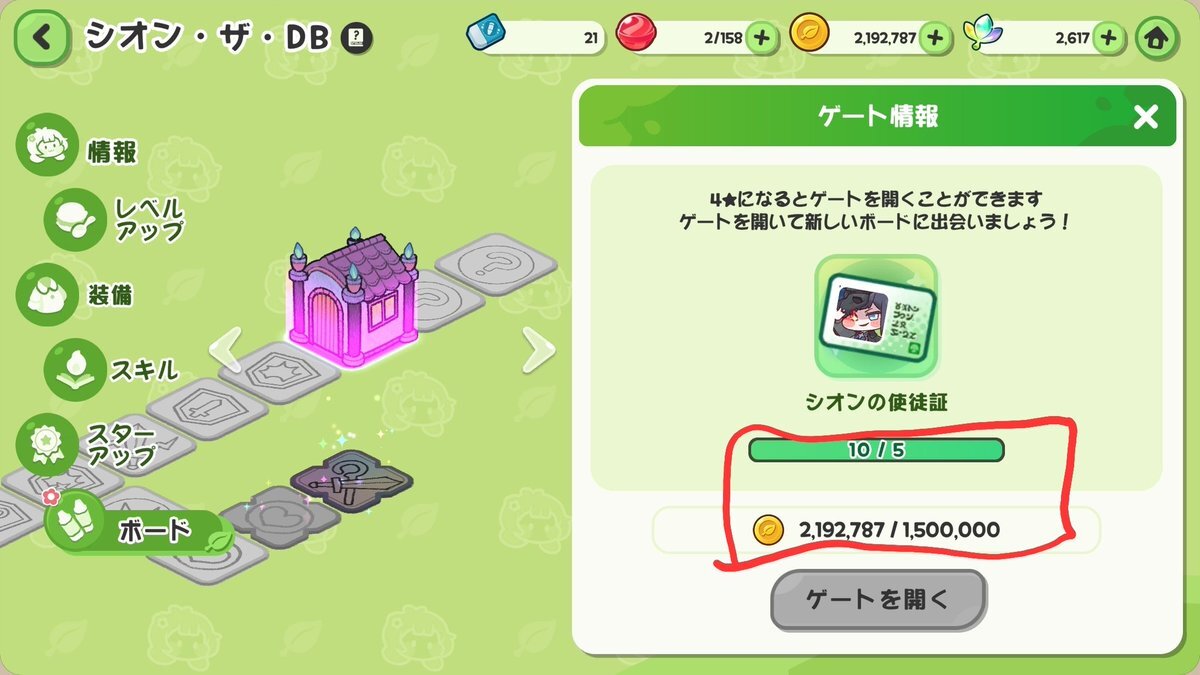Add more red candy with plus button

point(761,38)
